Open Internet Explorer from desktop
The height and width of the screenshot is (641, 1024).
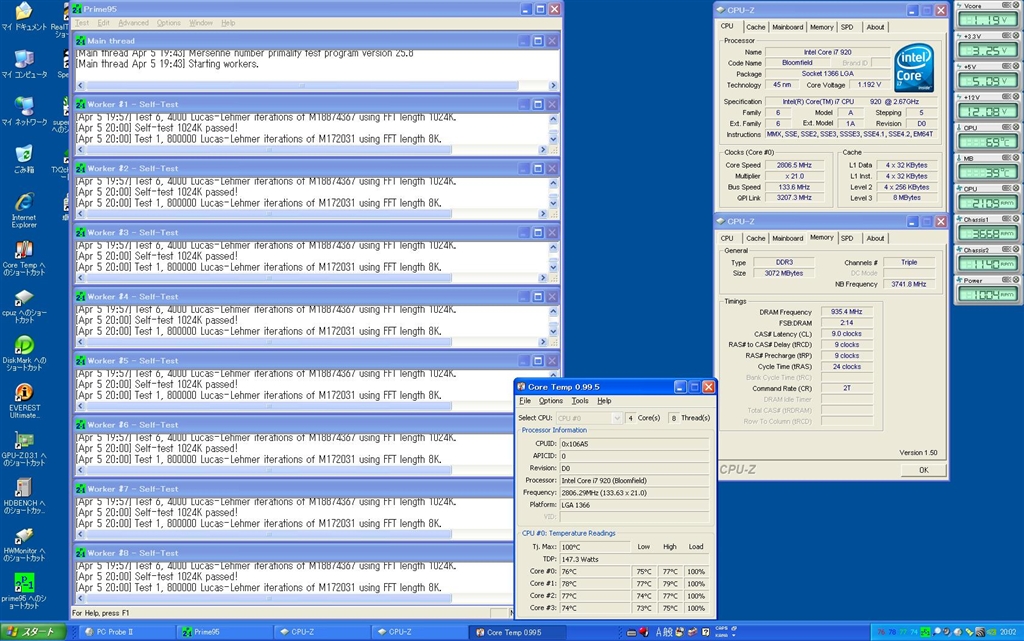[23, 202]
